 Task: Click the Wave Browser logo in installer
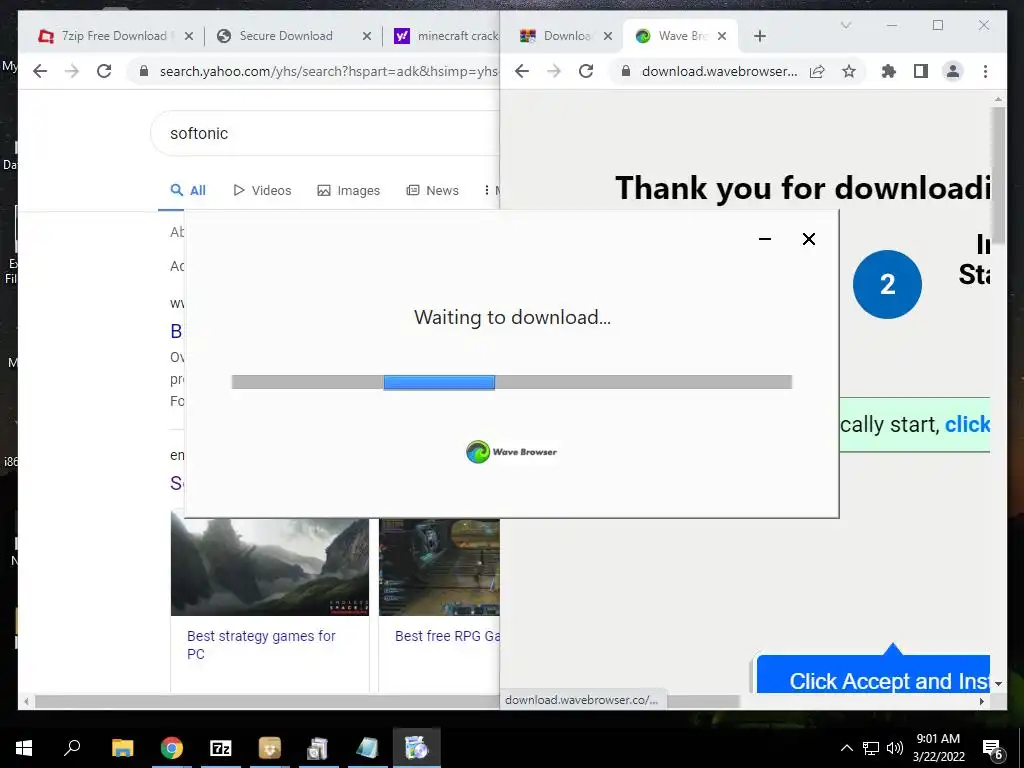point(511,452)
